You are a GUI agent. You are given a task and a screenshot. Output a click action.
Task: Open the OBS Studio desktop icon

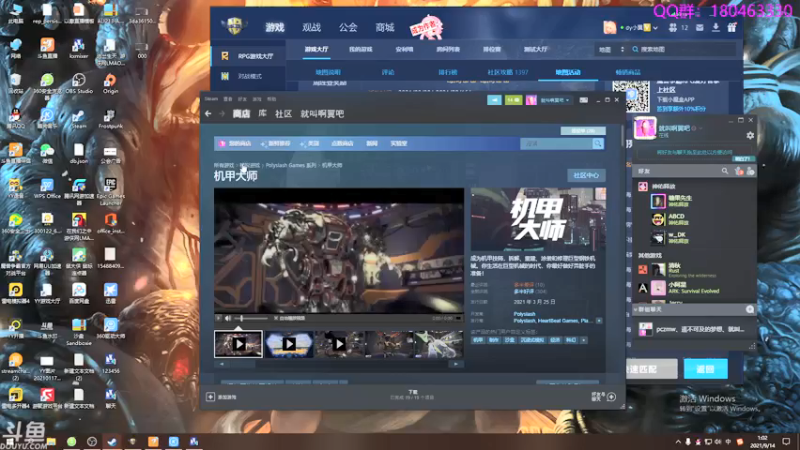coord(79,84)
